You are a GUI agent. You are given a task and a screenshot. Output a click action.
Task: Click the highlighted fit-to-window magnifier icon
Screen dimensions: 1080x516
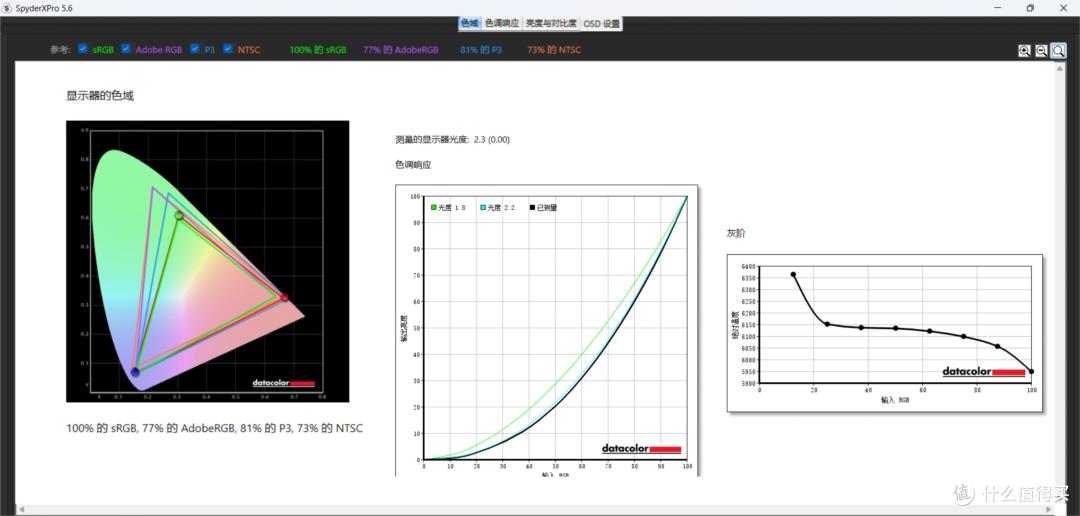click(1059, 50)
